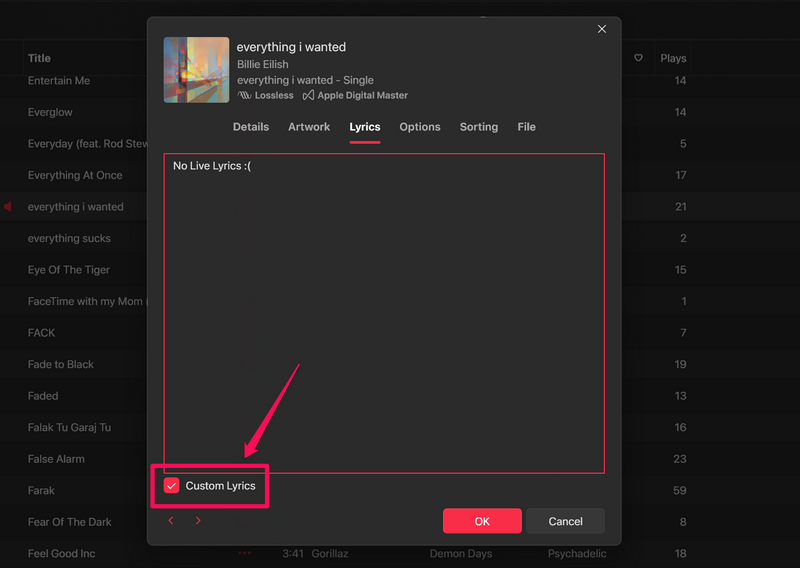The image size is (800, 568).
Task: Sort by the Plays column header
Action: coord(673,58)
